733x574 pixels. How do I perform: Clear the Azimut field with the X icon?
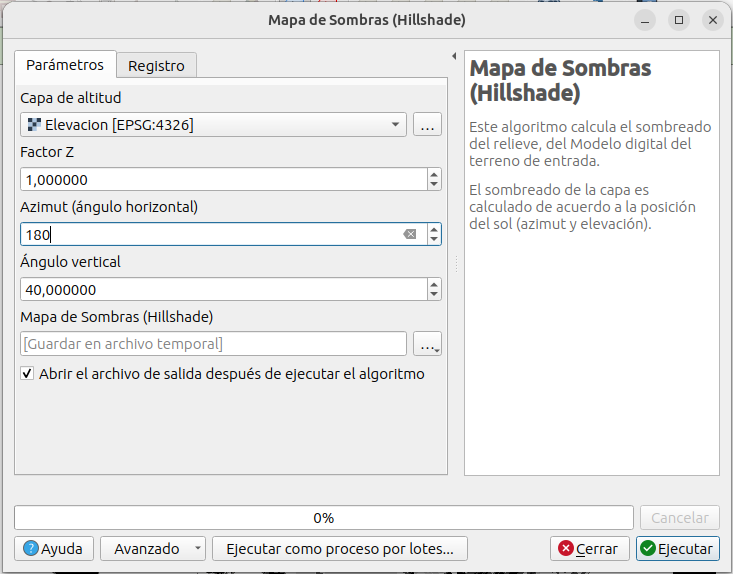click(410, 234)
